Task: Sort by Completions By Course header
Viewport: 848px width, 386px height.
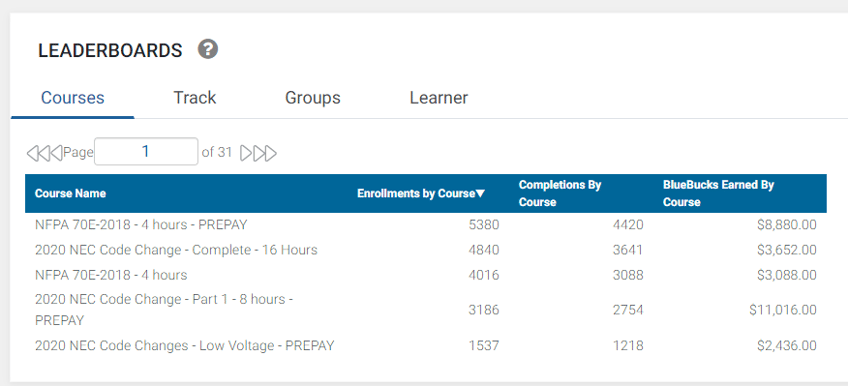Action: click(560, 194)
